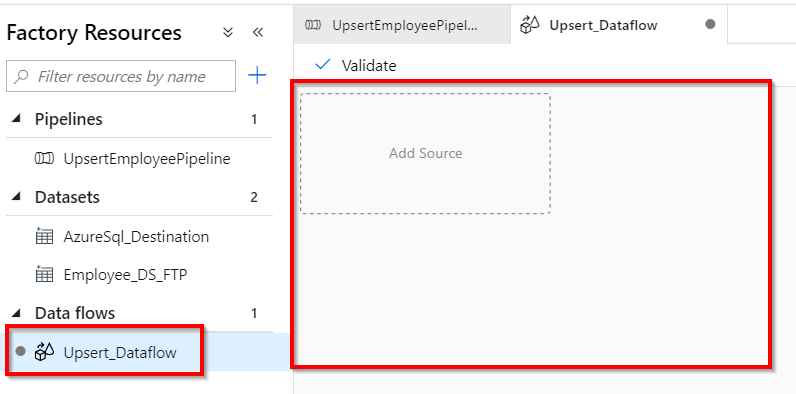
Task: Click the data flow icon on Upsert_Dataflow tab
Action: coord(529,24)
